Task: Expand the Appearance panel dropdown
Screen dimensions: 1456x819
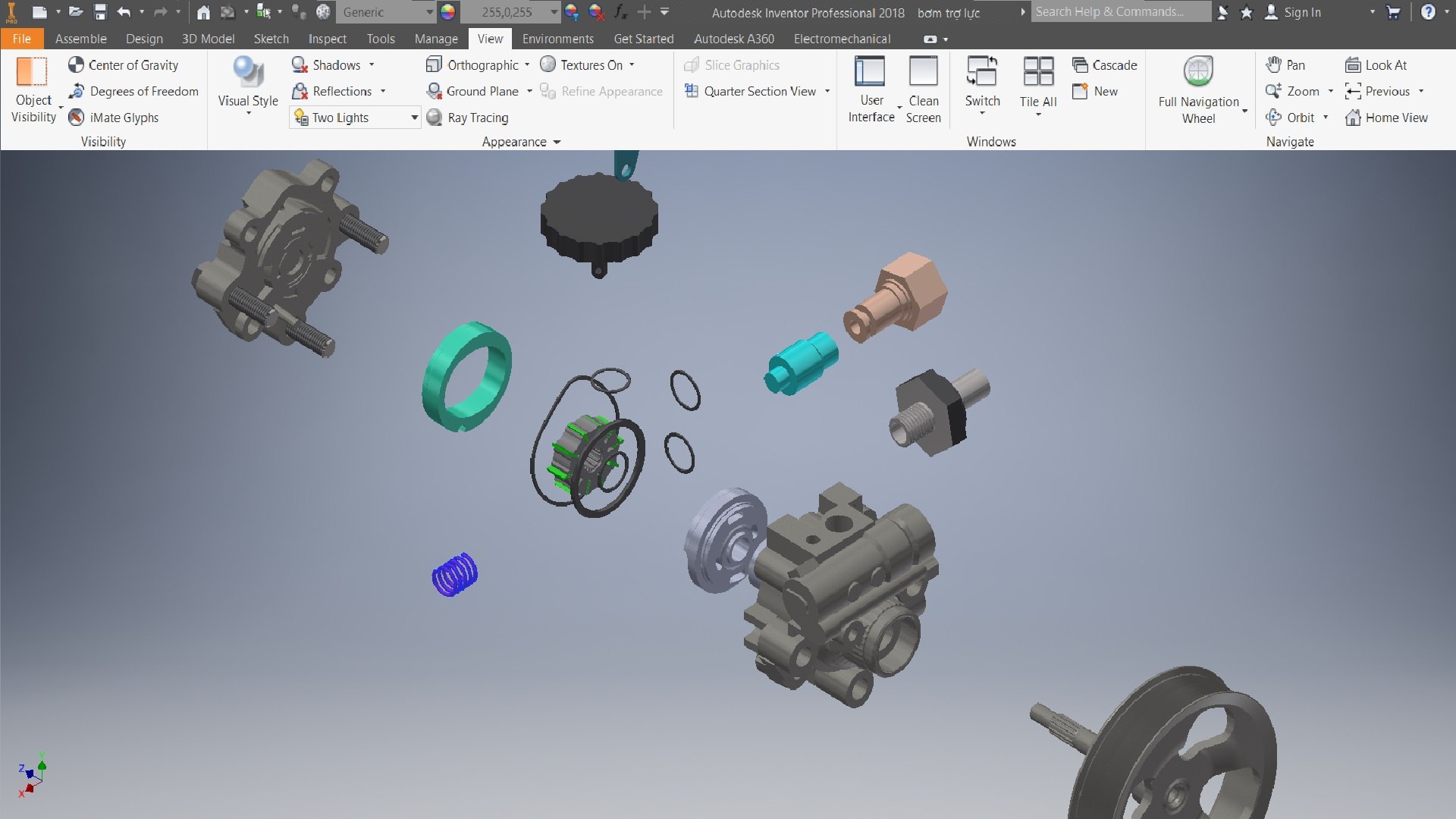Action: (x=557, y=142)
